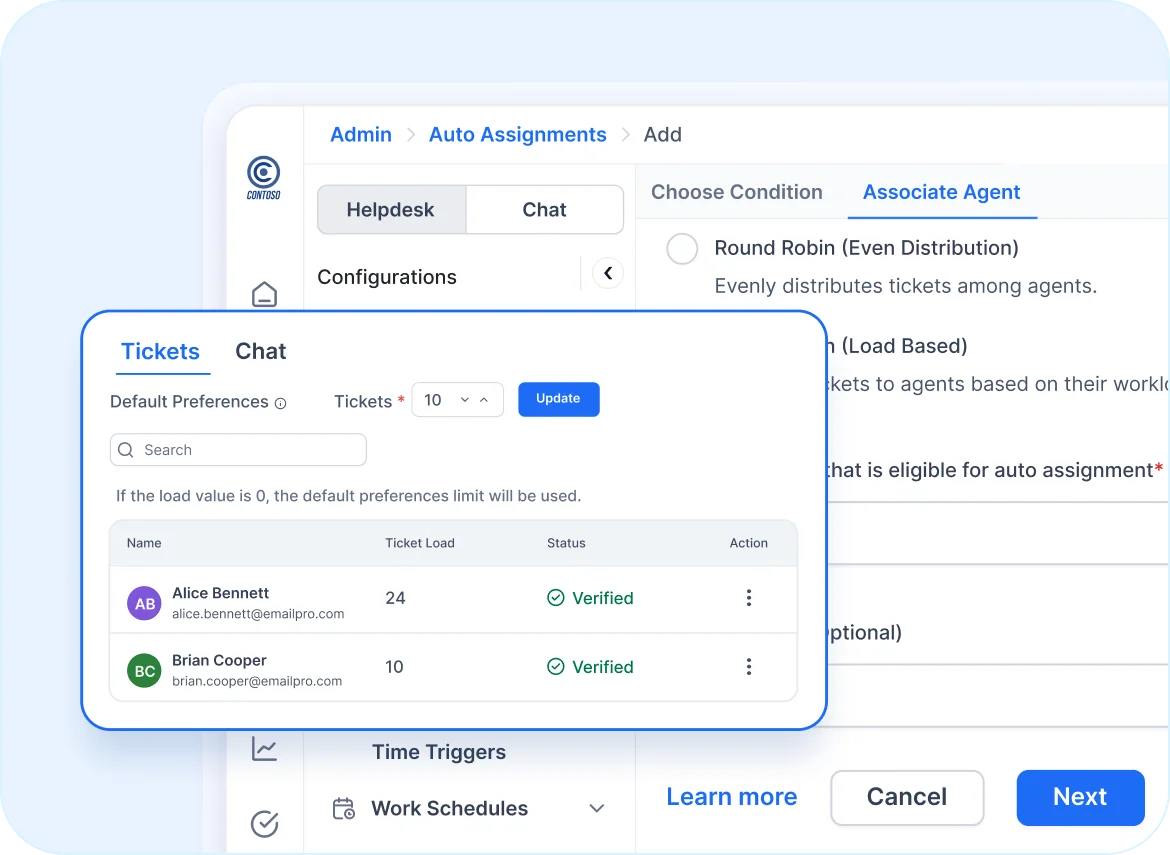Click Brian Cooper's name
The height and width of the screenshot is (855, 1170).
(219, 660)
